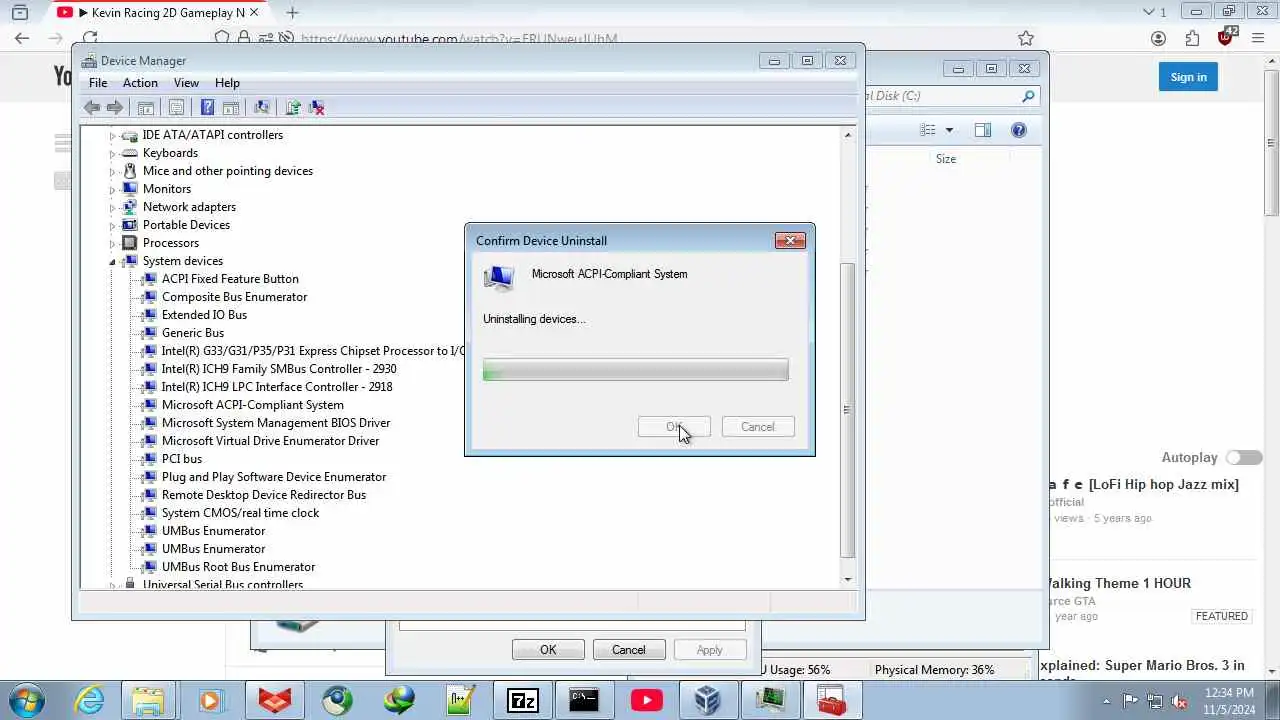The height and width of the screenshot is (720, 1280).
Task: Select the Extended IO Bus device
Action: tap(204, 315)
